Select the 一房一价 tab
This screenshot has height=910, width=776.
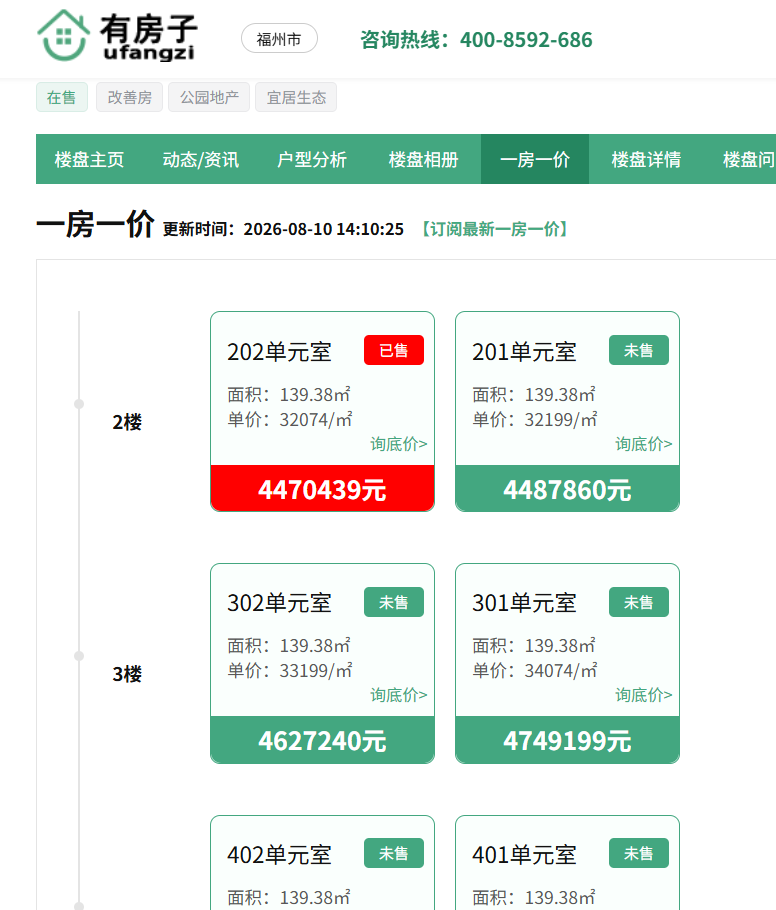[535, 159]
